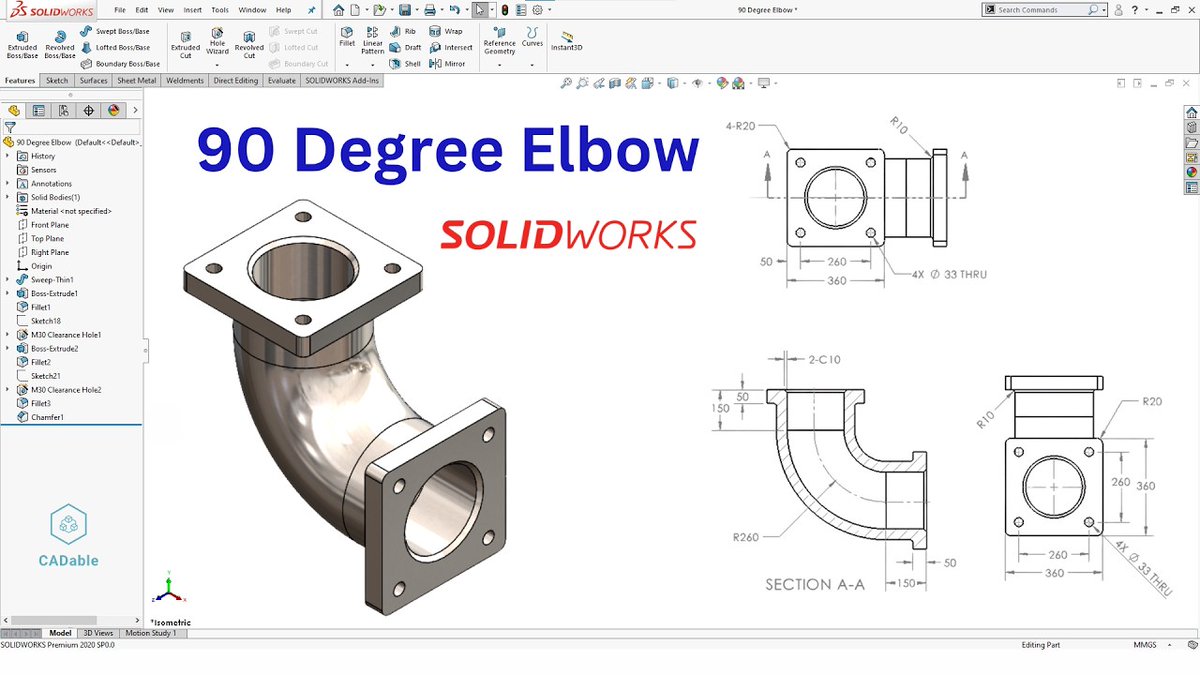Choose the Lofted Boss/Base command
This screenshot has width=1200, height=675.
click(x=116, y=47)
